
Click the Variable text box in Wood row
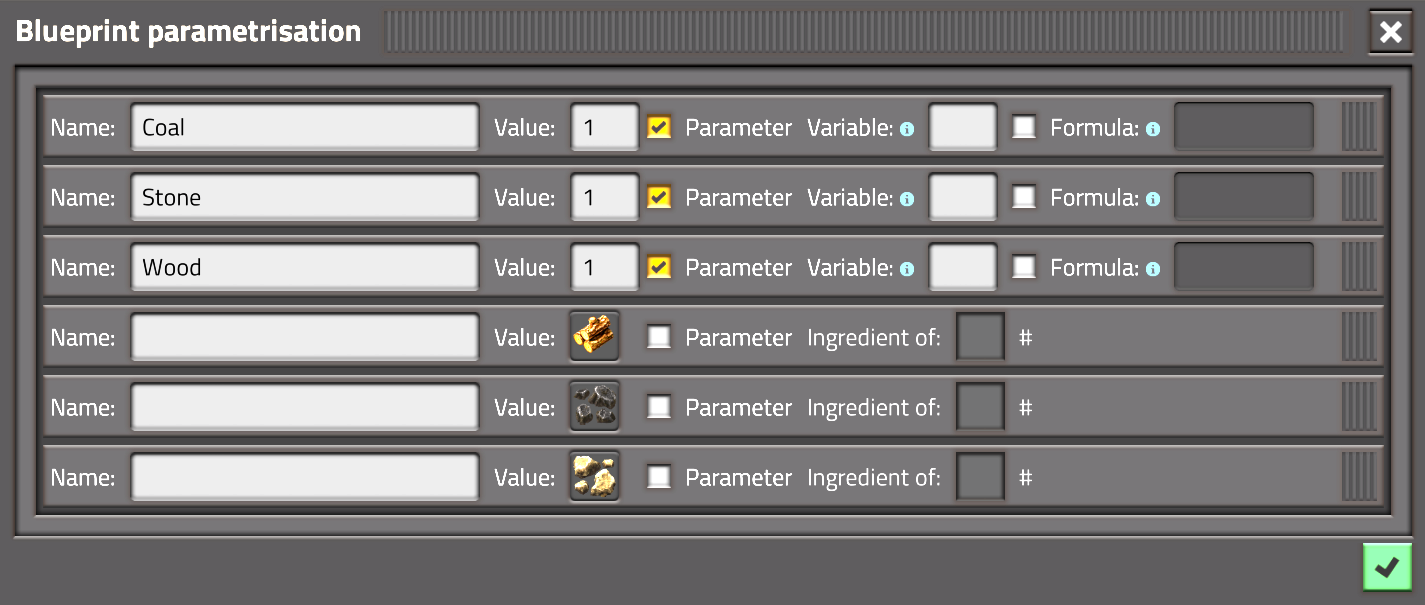(963, 267)
